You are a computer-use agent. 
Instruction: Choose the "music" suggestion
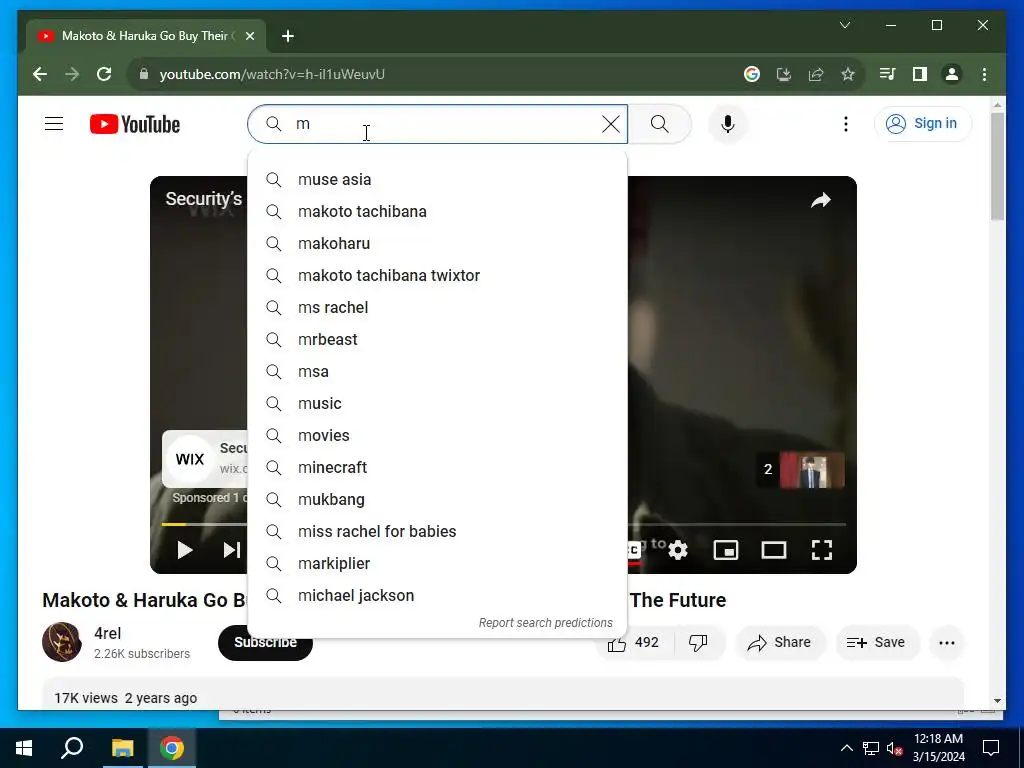click(438, 404)
